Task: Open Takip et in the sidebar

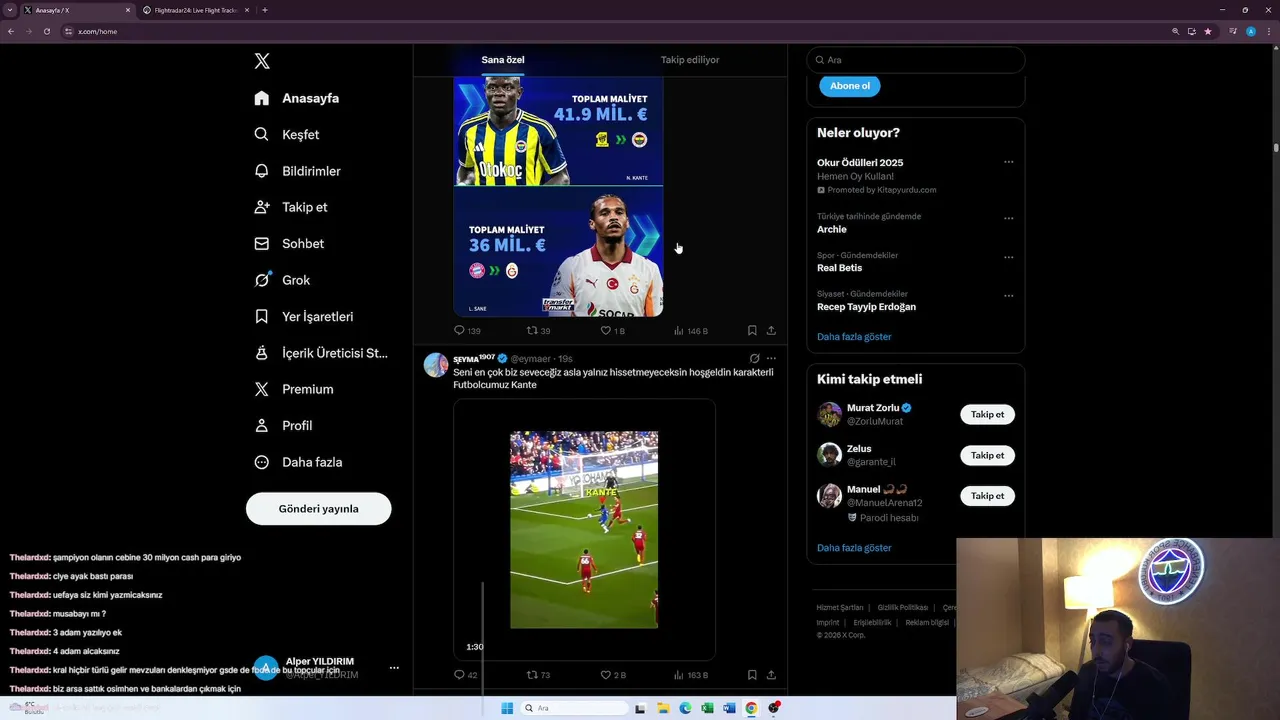Action: (x=291, y=207)
